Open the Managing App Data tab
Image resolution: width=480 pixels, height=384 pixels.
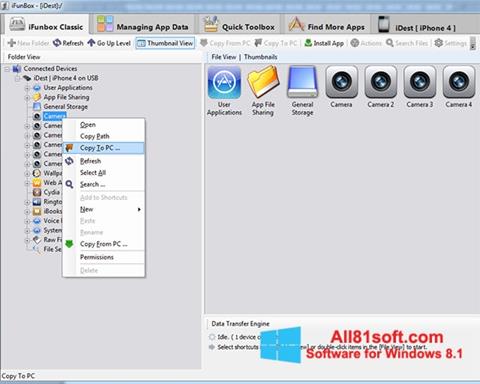click(x=143, y=26)
